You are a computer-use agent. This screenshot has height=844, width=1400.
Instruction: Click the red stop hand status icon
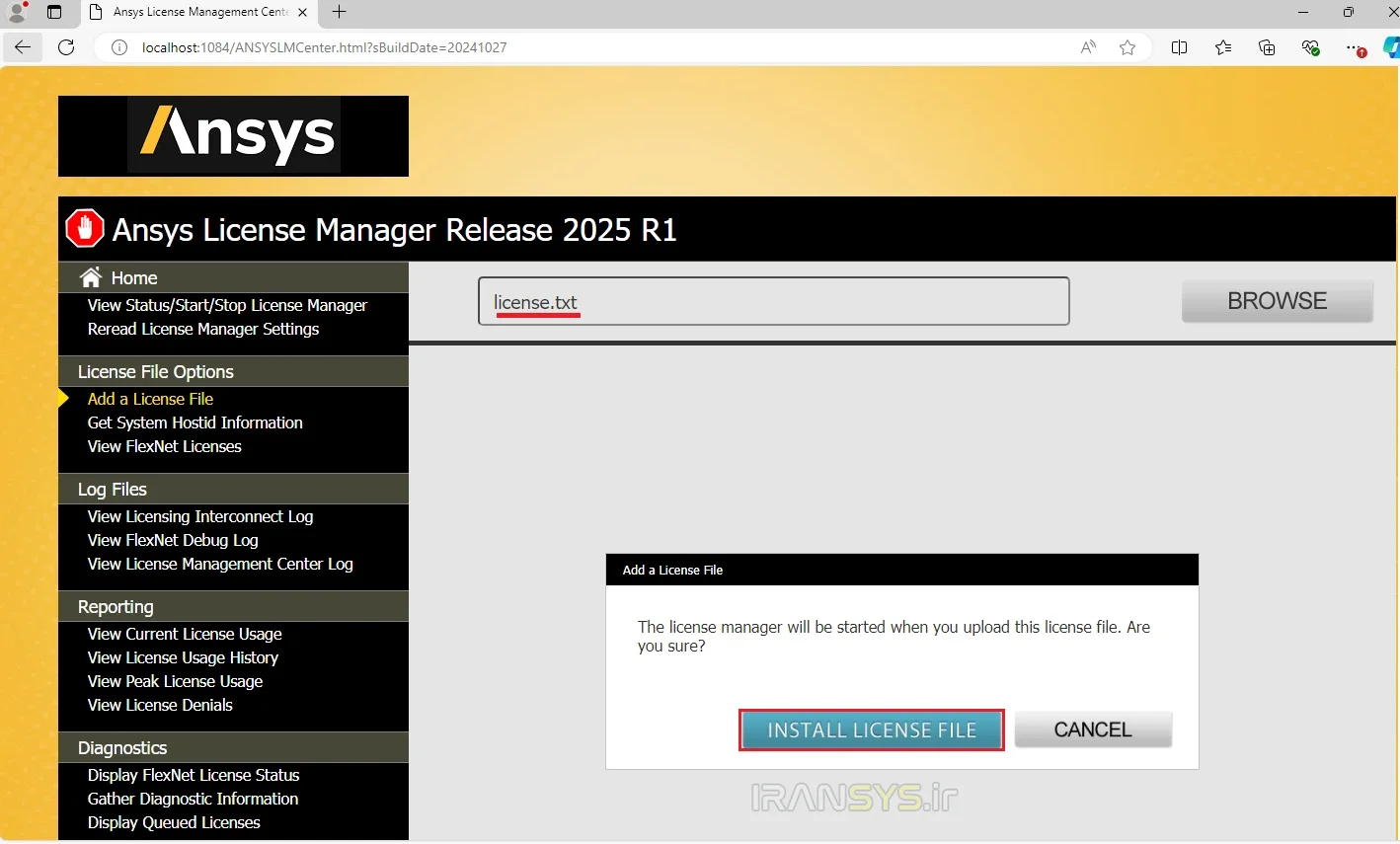85,228
